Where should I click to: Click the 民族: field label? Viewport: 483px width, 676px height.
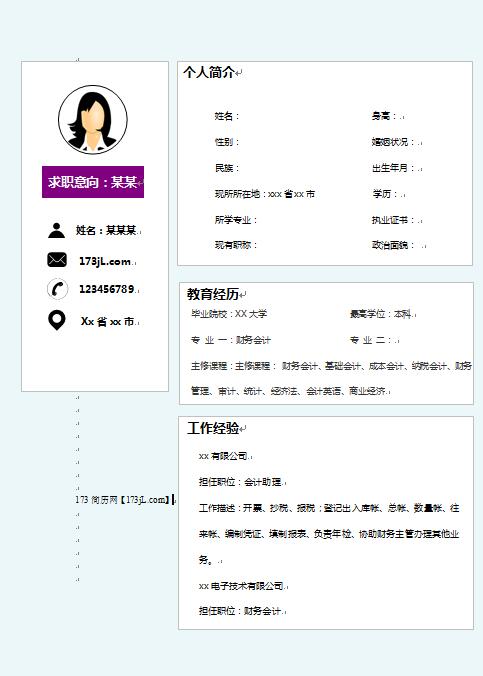coord(227,168)
